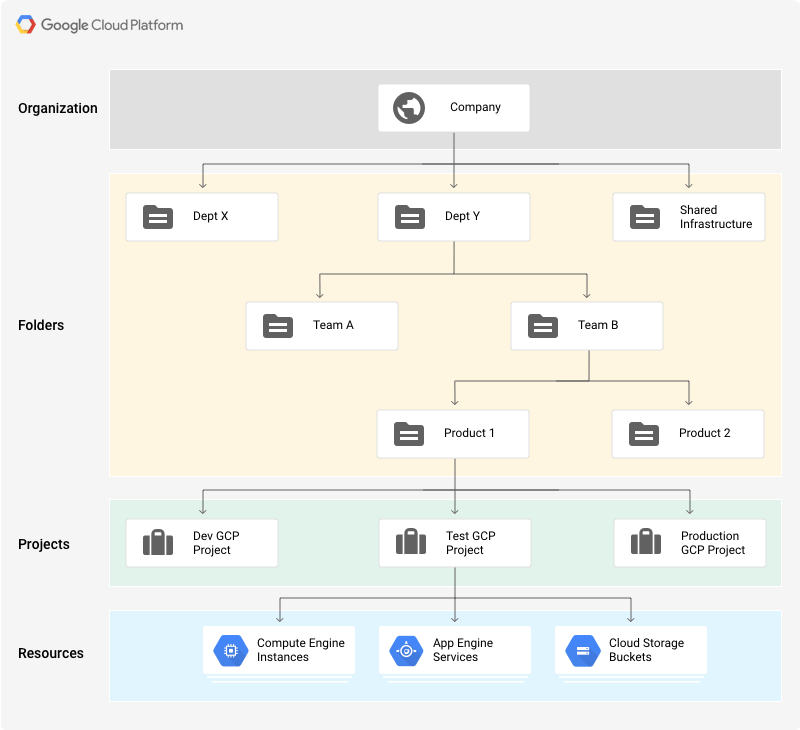The height and width of the screenshot is (730, 800).
Task: Select the folder icon for Shared Infrastructure
Action: tap(644, 217)
